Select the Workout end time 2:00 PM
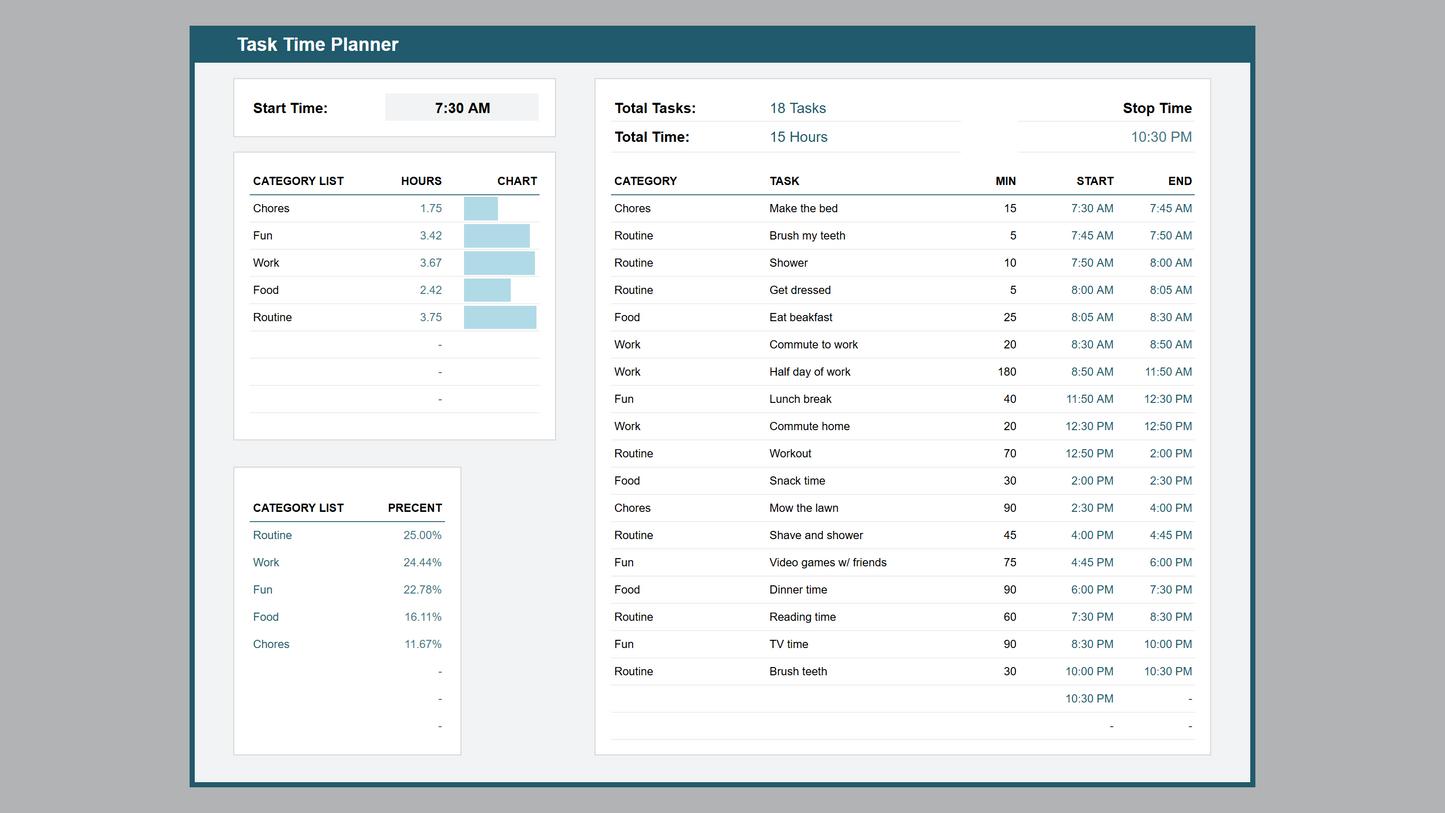Viewport: 1445px width, 813px height. click(x=1170, y=454)
